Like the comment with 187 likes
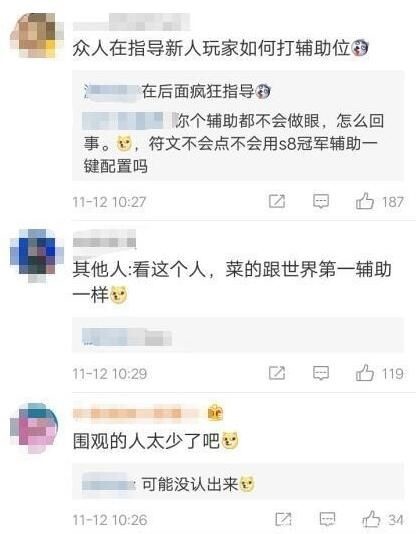 (365, 201)
